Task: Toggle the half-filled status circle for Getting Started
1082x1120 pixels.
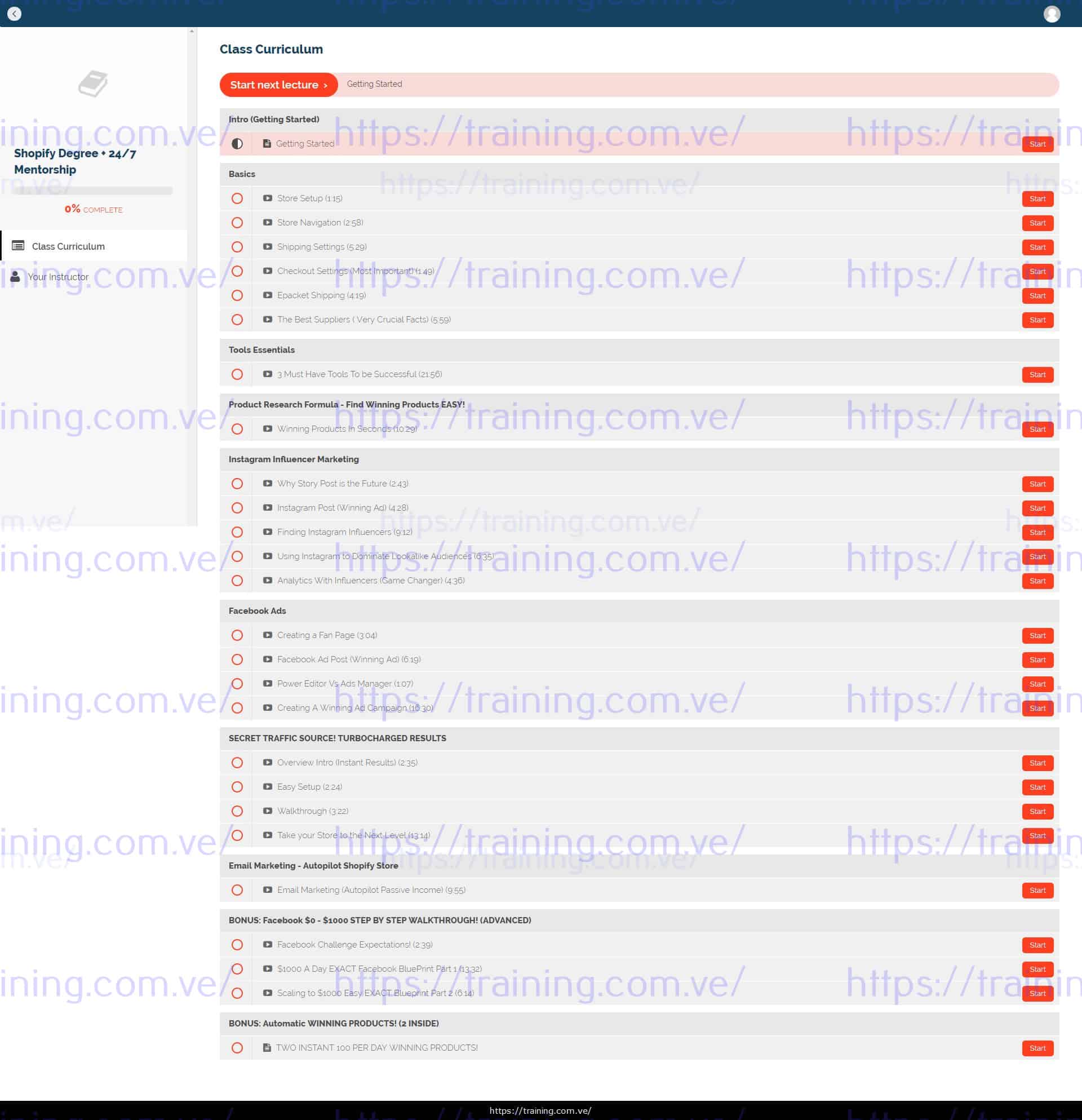Action: pos(237,143)
